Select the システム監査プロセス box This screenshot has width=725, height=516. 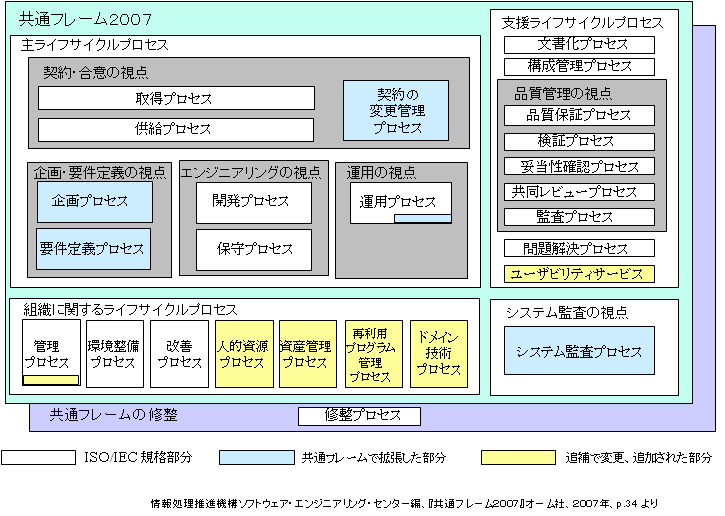(x=579, y=351)
